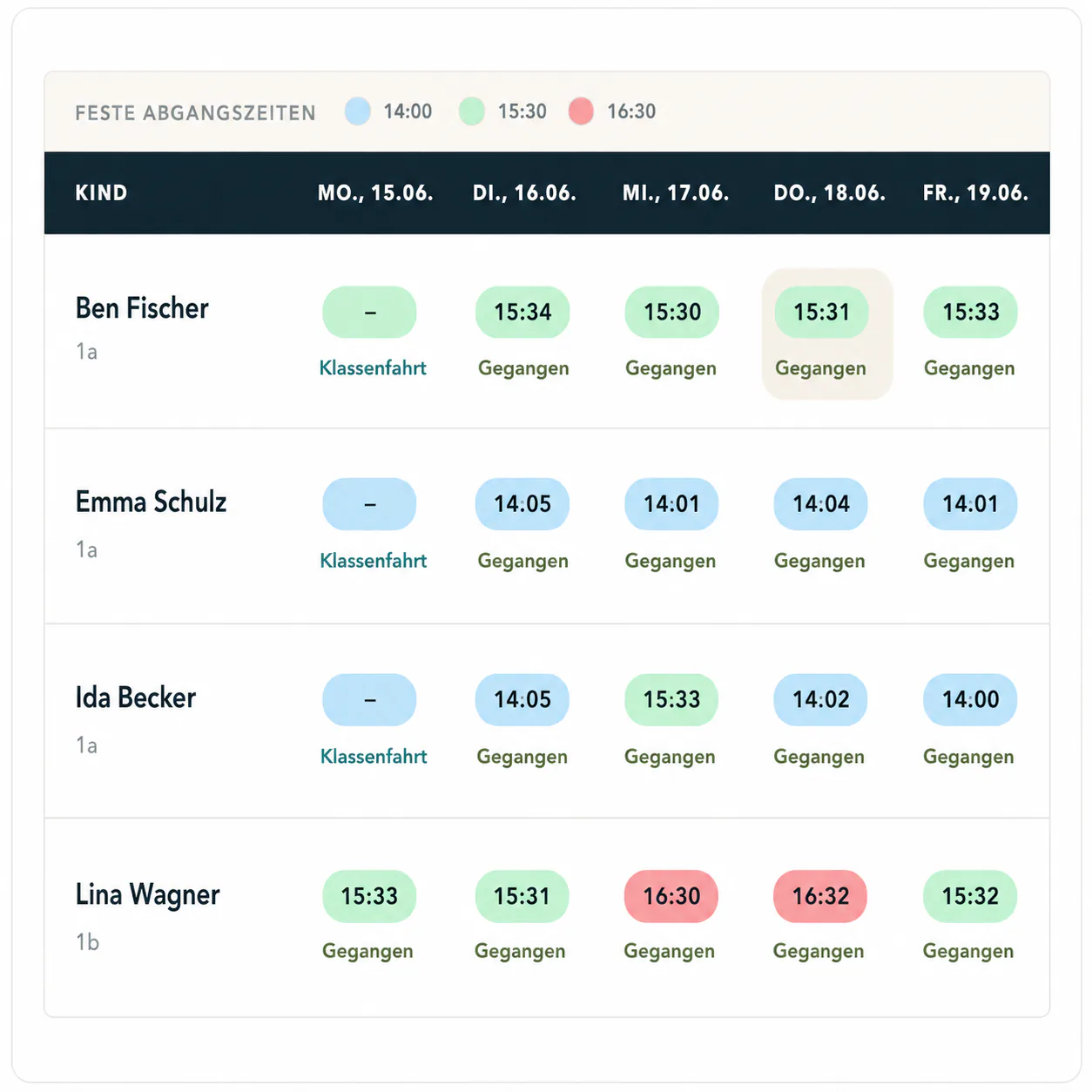The image size is (1092, 1092).
Task: Select the red 16:30 legend swatch
Action: pos(581,111)
